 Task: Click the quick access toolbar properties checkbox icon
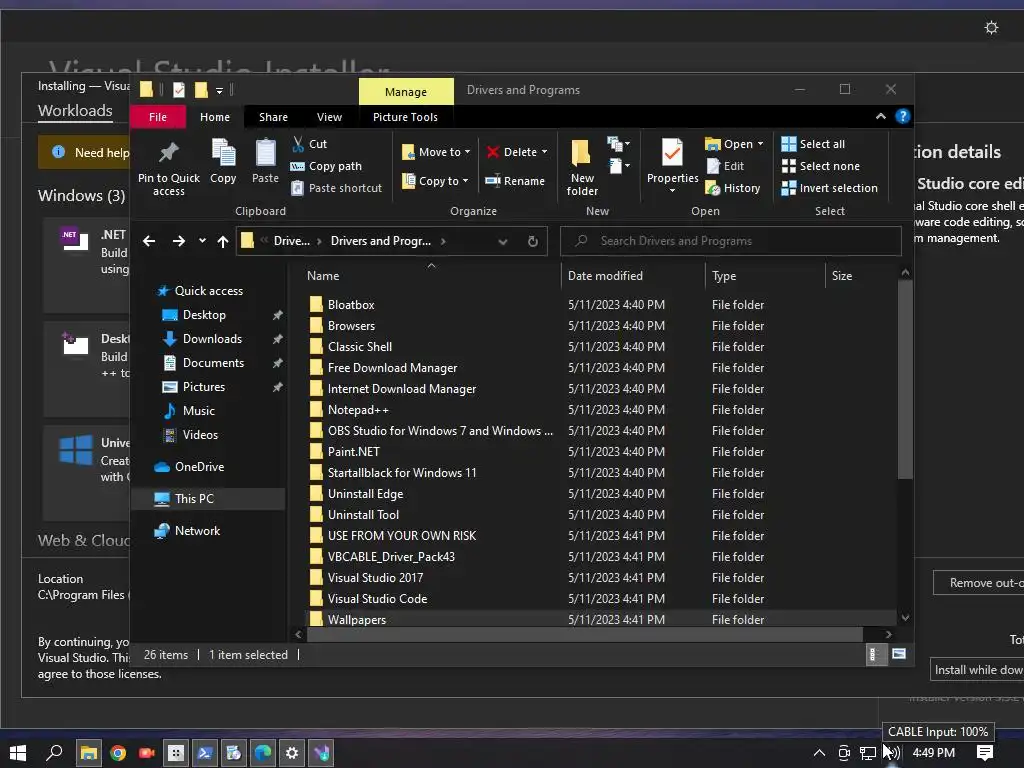[178, 90]
